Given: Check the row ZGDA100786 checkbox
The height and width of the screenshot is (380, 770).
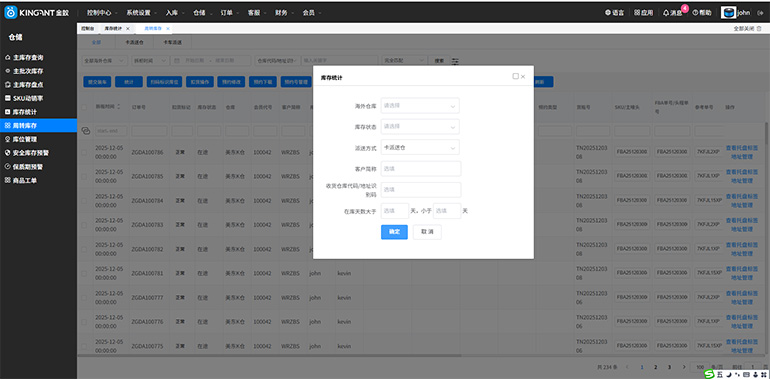Looking at the screenshot, I should [x=84, y=153].
